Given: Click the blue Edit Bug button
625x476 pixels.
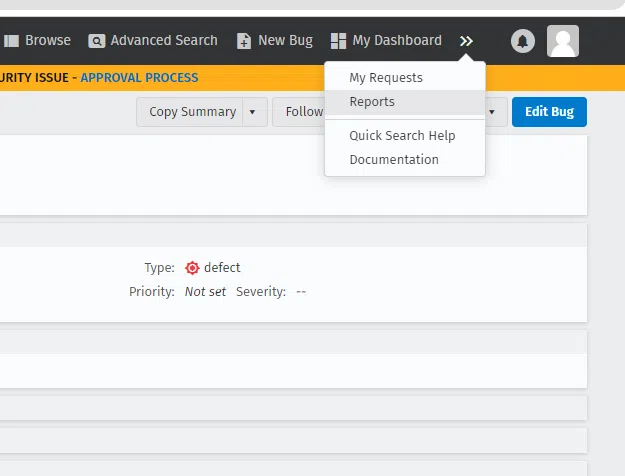Looking at the screenshot, I should (x=549, y=112).
